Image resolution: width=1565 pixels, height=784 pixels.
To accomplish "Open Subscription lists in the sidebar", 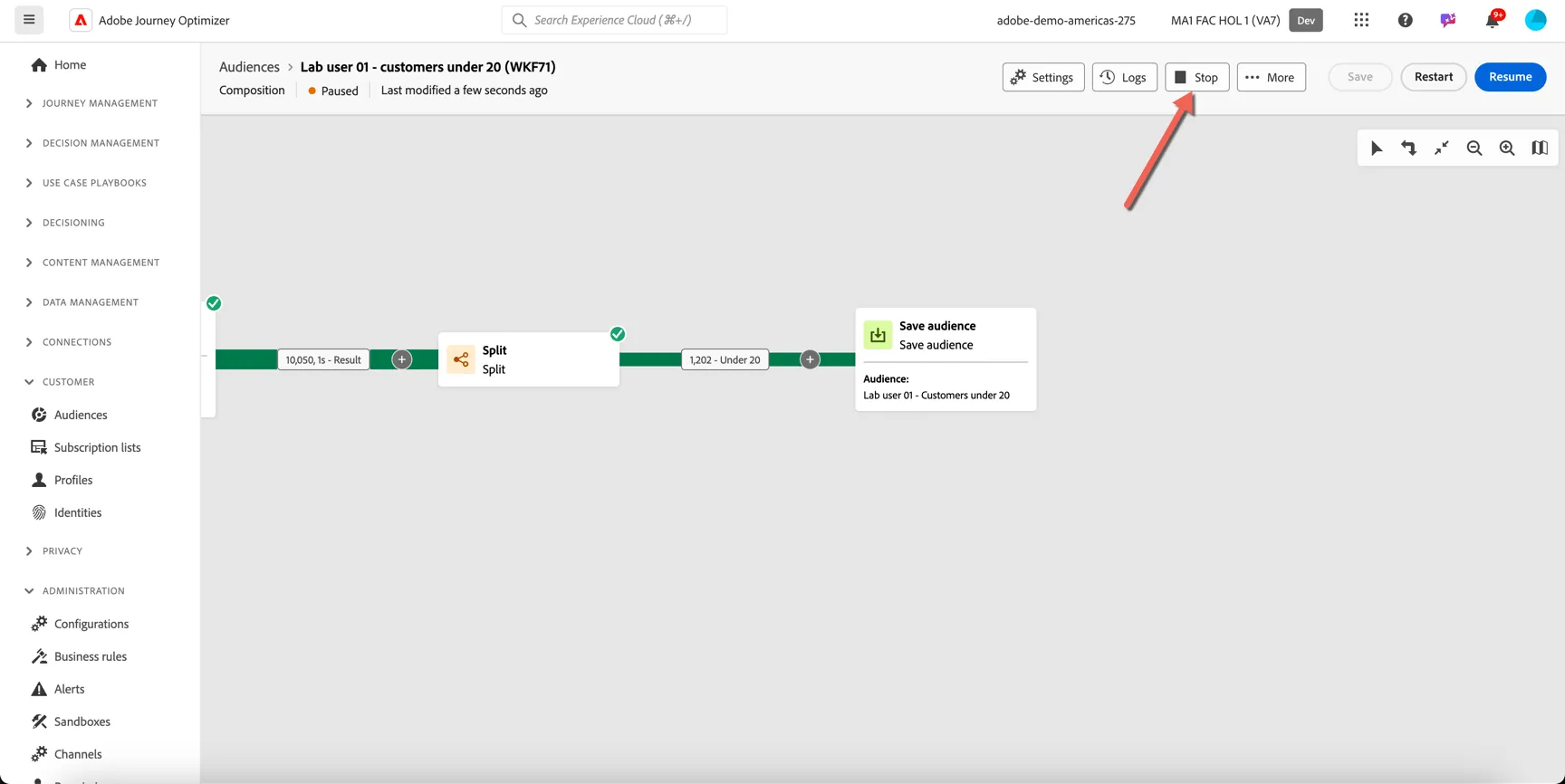I will point(86,447).
